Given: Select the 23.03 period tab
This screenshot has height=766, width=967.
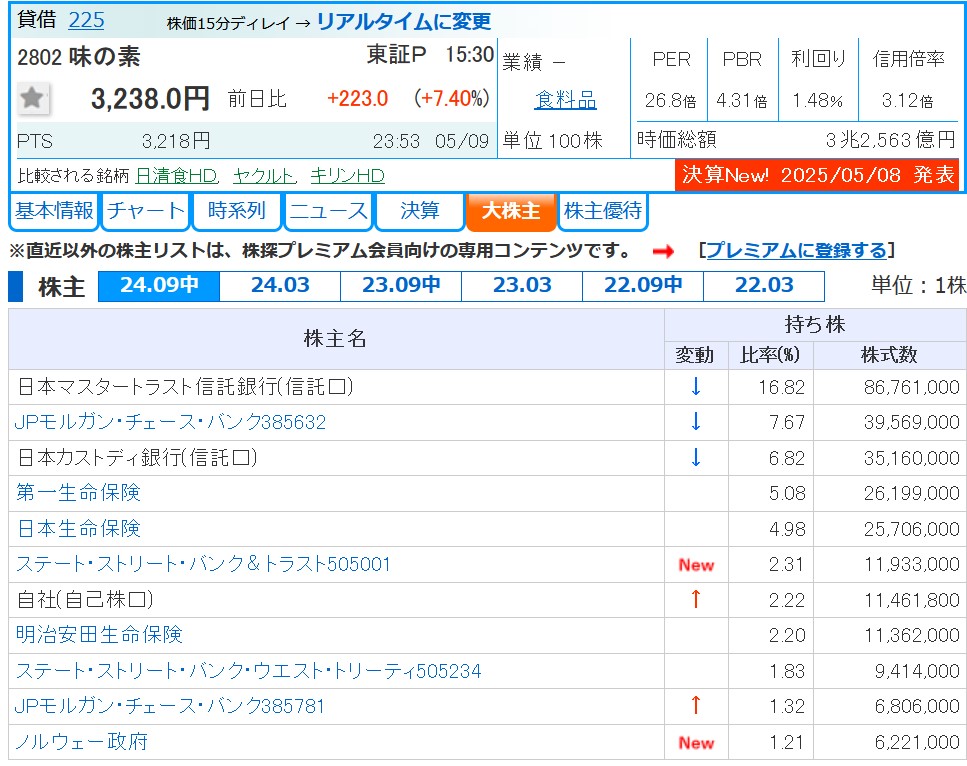Looking at the screenshot, I should click(x=522, y=286).
